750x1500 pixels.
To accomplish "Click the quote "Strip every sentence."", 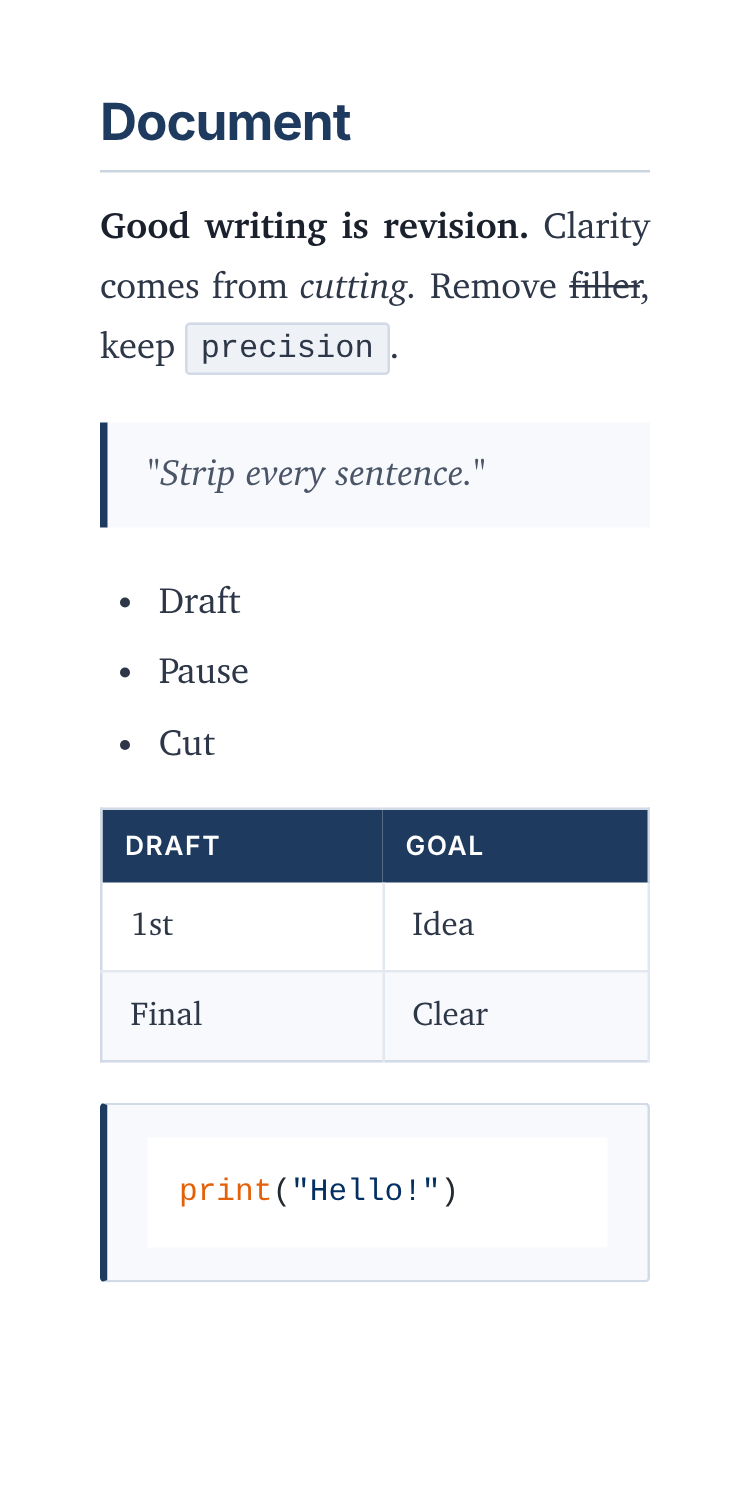I will [x=316, y=473].
